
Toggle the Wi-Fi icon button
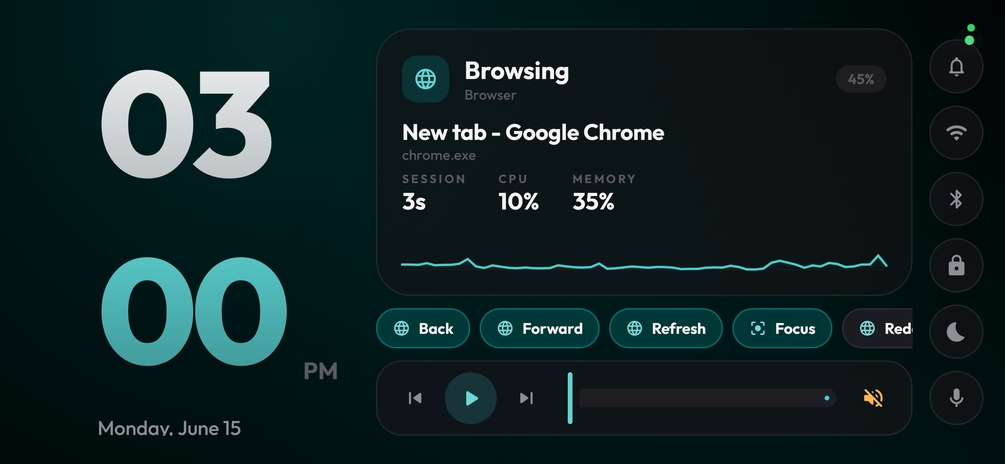coord(956,133)
